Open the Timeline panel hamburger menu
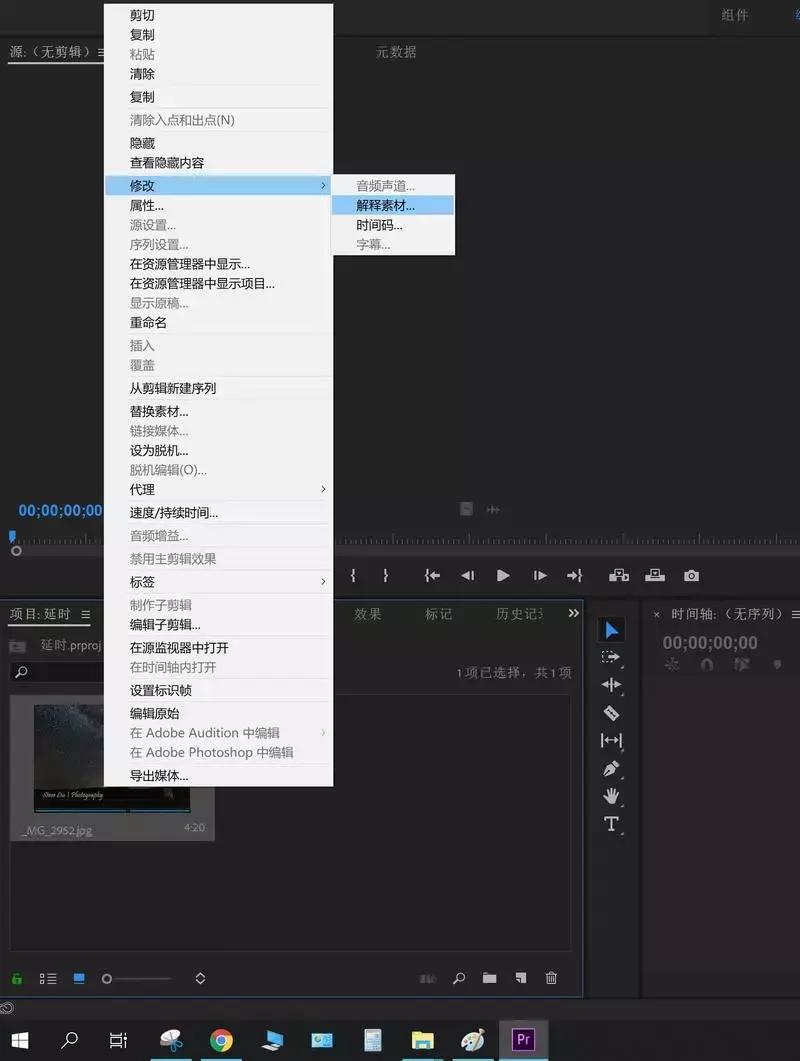The width and height of the screenshot is (800, 1061). click(x=795, y=615)
